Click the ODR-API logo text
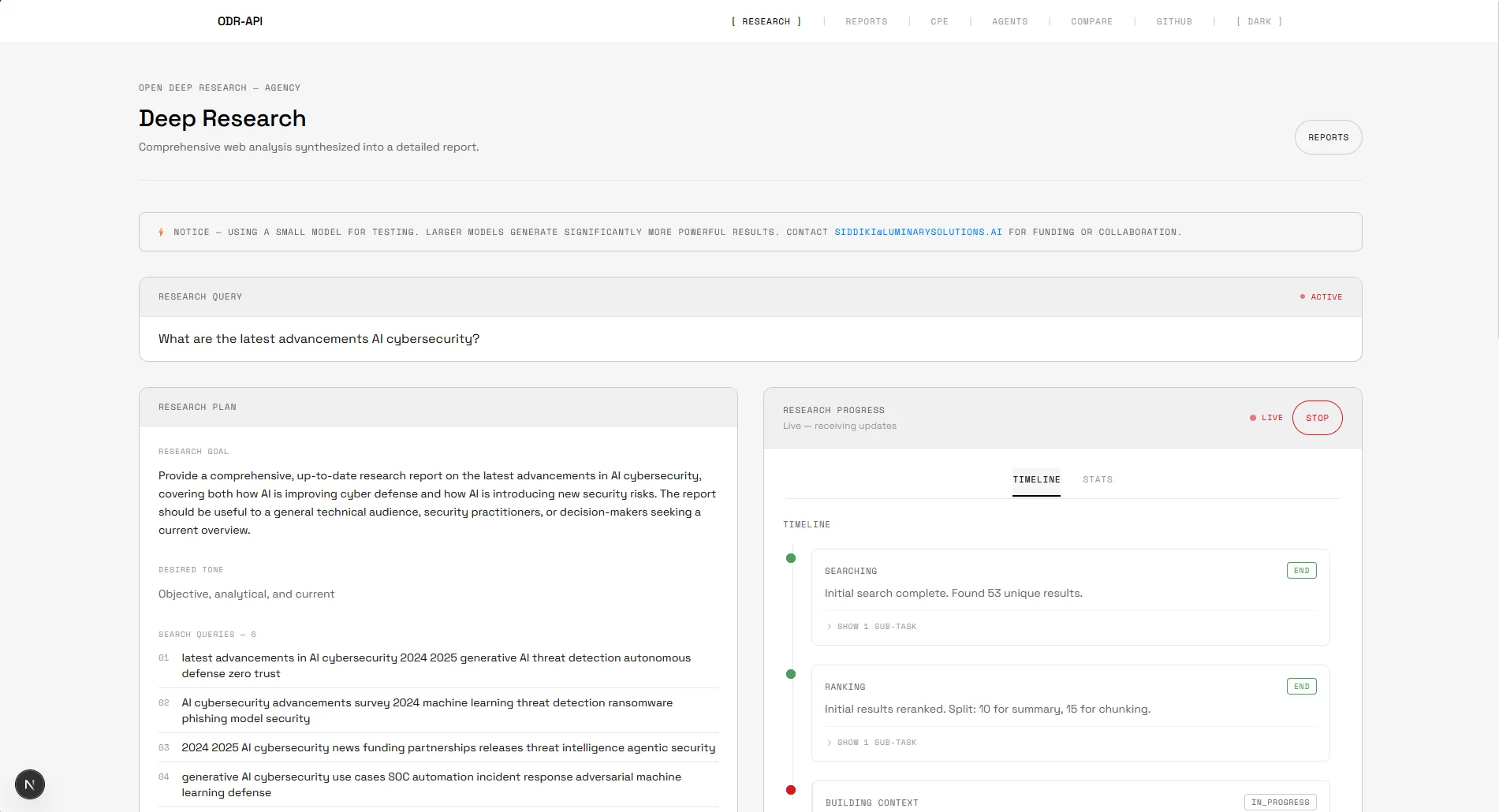The width and height of the screenshot is (1499, 812). 240,21
